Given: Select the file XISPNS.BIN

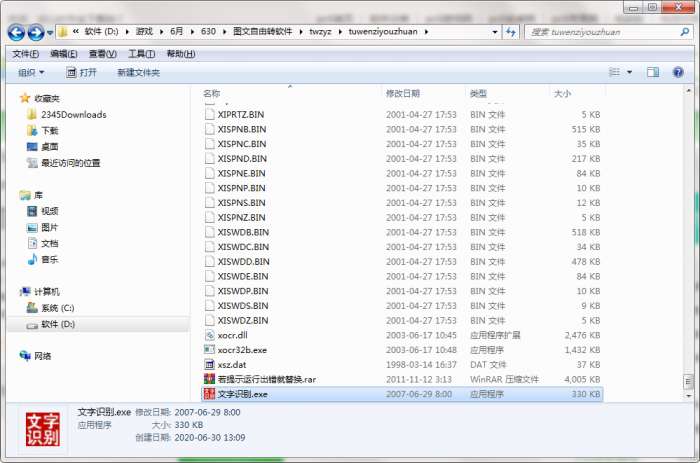Looking at the screenshot, I should (242, 203).
